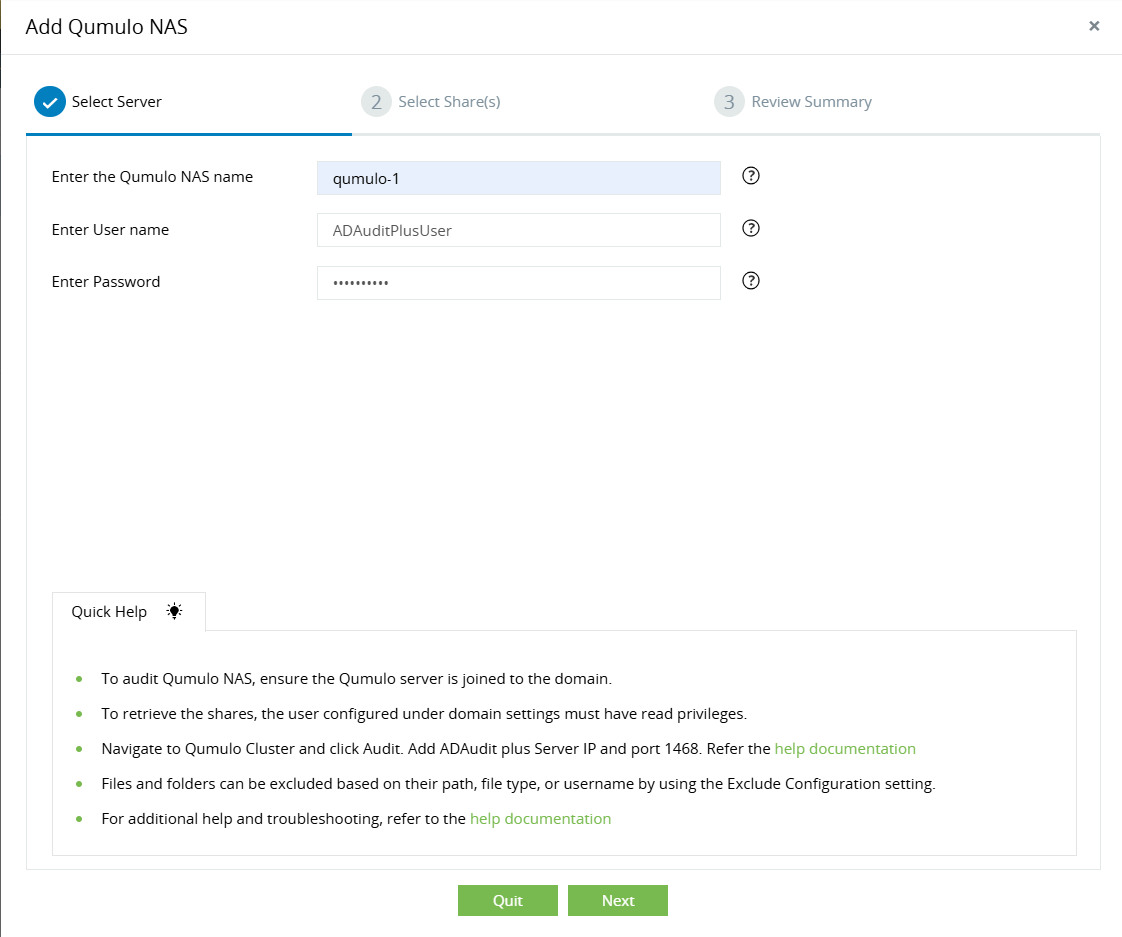This screenshot has height=937, width=1122.
Task: Show help icon beside User name field
Action: (751, 229)
